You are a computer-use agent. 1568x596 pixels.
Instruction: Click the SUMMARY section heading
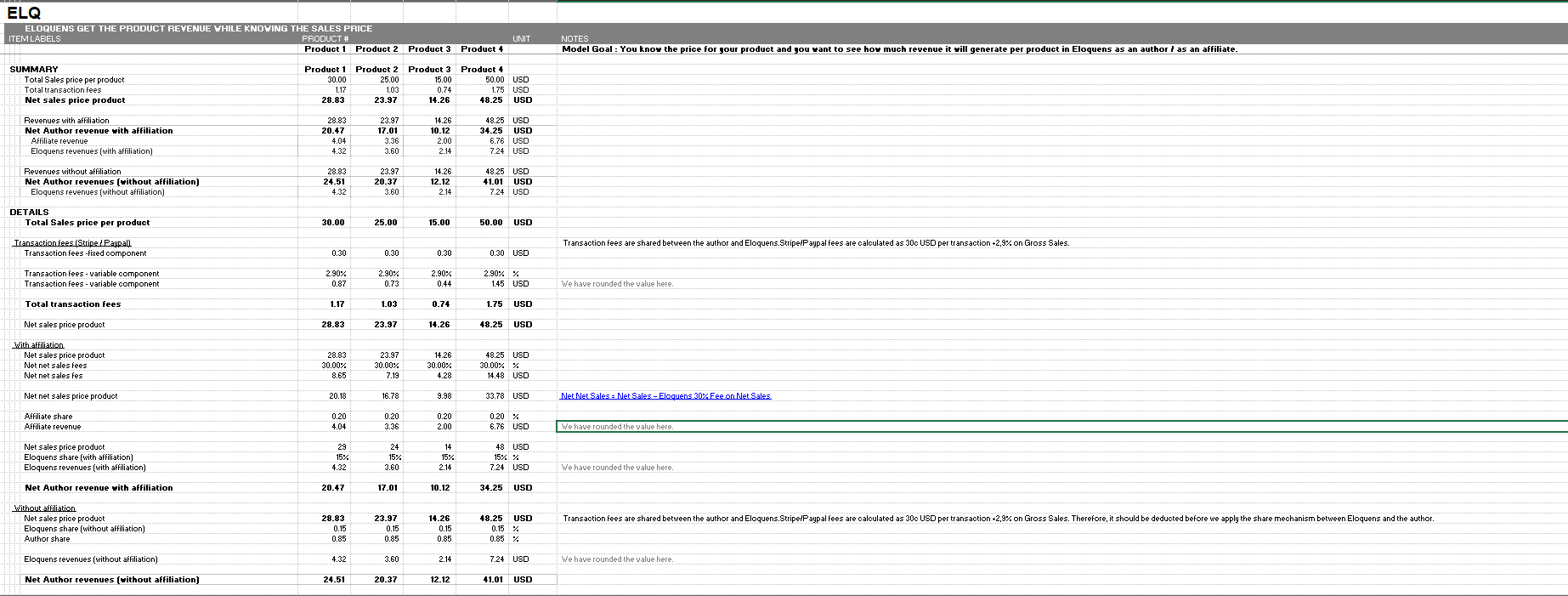34,70
